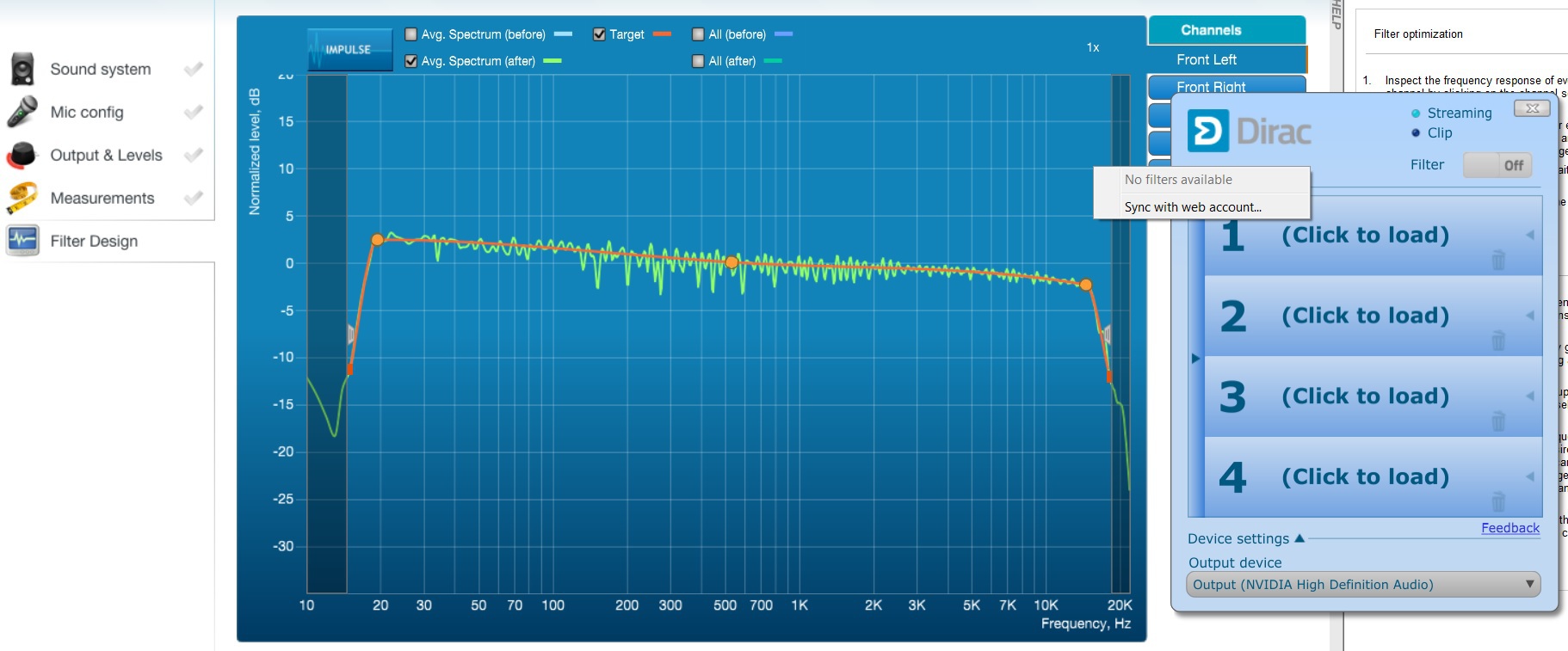Enable Avg. Spectrum (before) checkbox
The image size is (1568, 651).
[411, 34]
